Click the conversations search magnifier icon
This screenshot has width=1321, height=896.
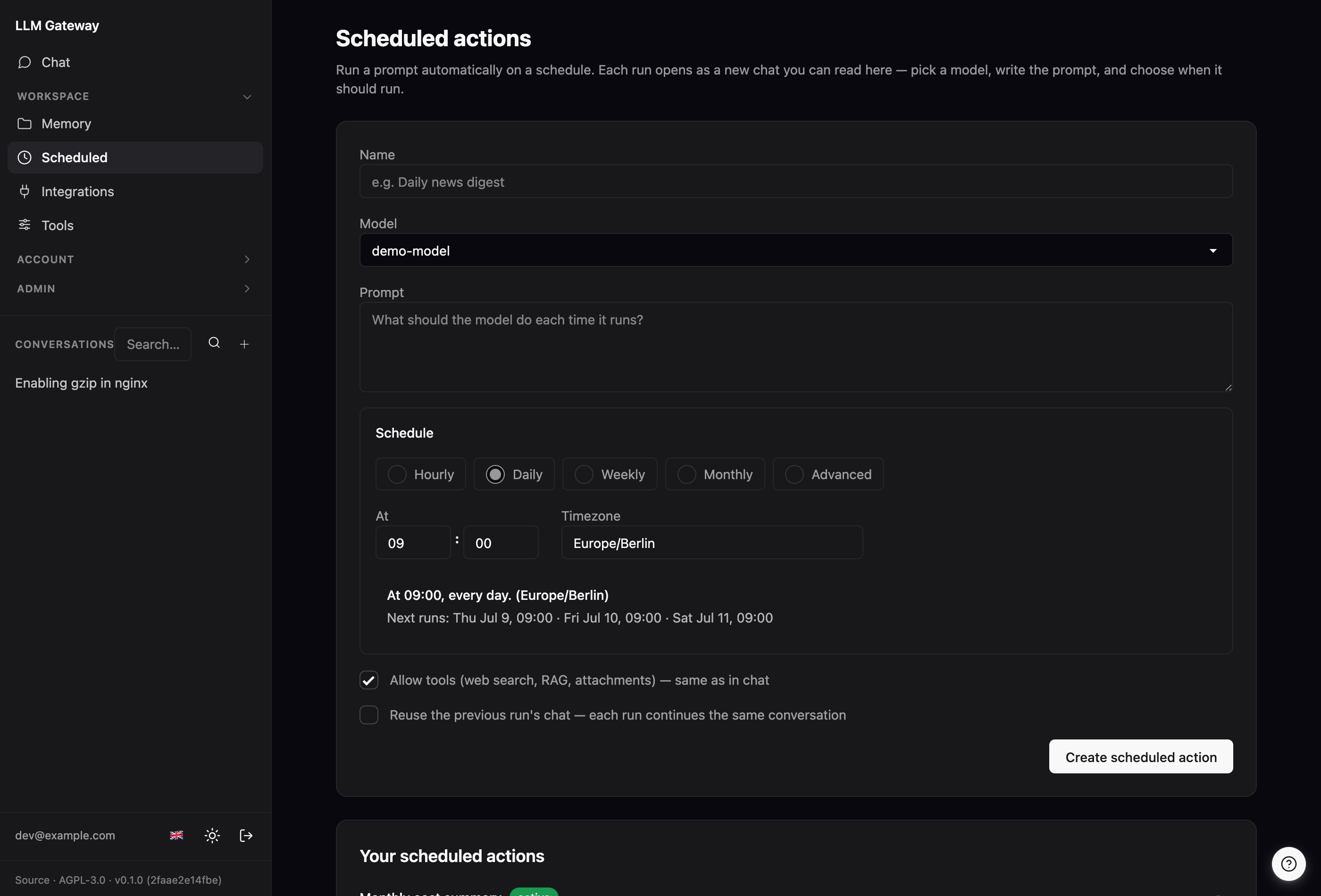pos(214,343)
